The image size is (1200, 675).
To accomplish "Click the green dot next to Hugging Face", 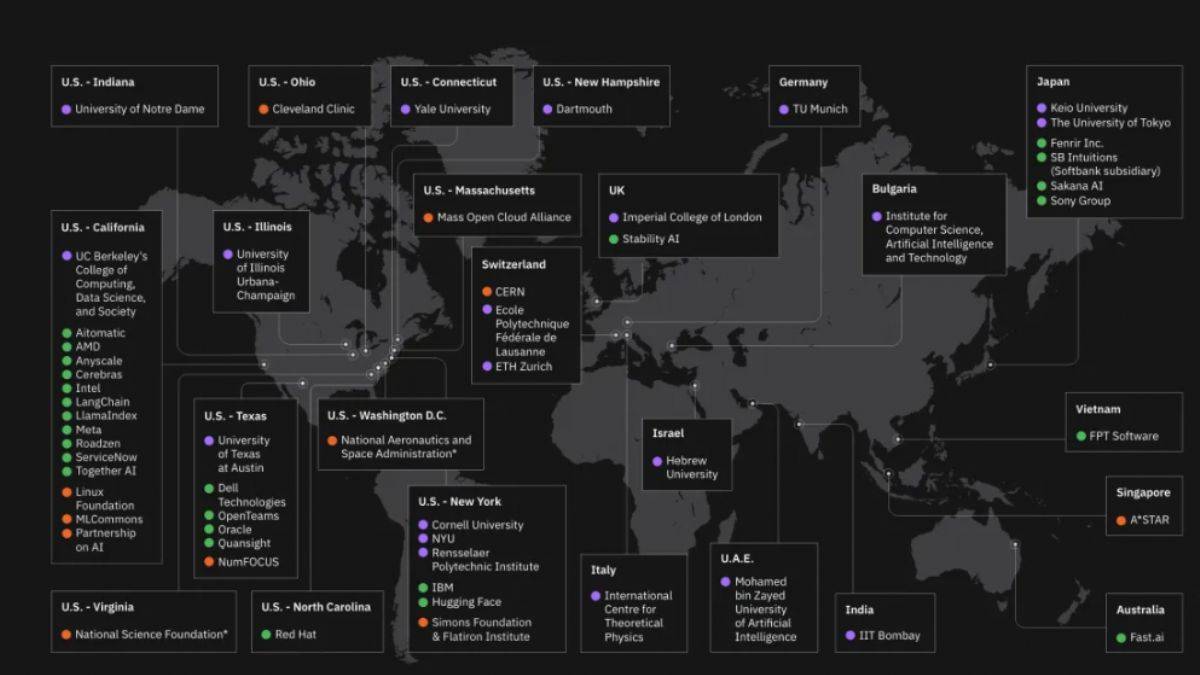I will 423,602.
